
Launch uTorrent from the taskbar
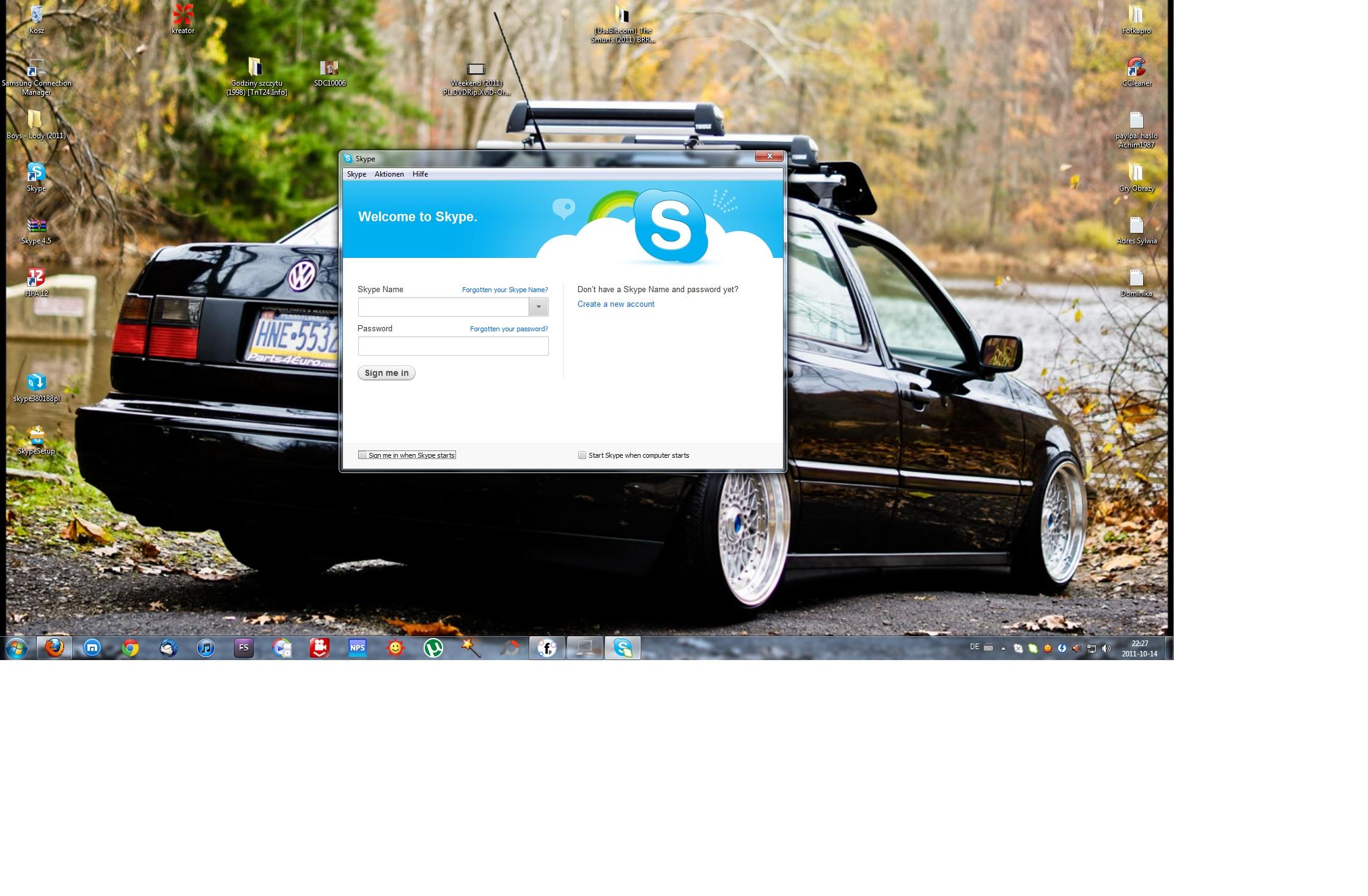(x=433, y=648)
